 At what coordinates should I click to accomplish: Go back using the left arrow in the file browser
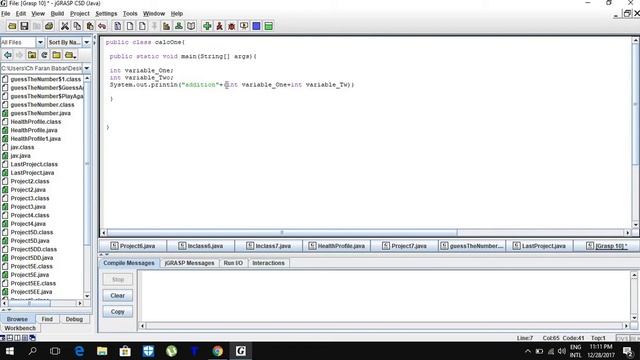coord(7,55)
